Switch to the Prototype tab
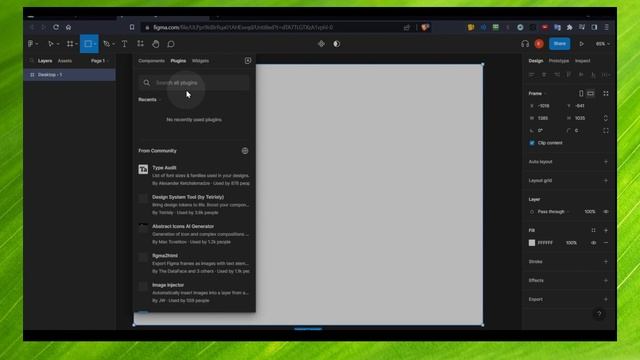Image resolution: width=640 pixels, height=360 pixels. point(558,61)
